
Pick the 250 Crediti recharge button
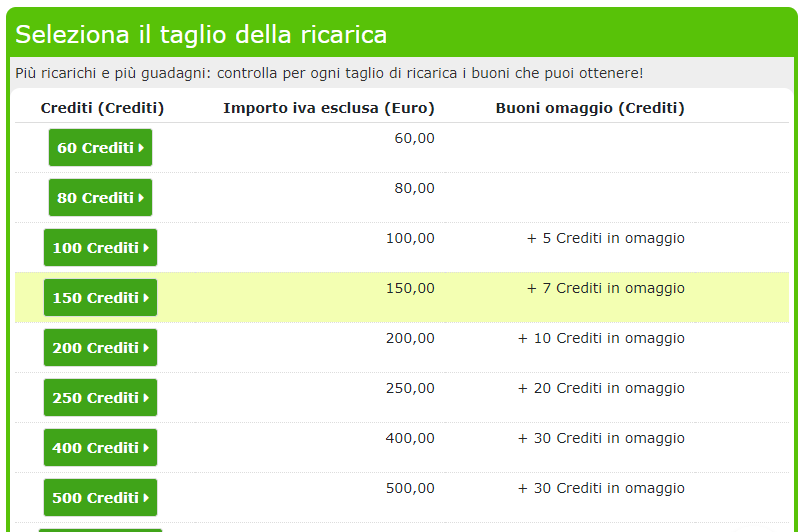[100, 398]
